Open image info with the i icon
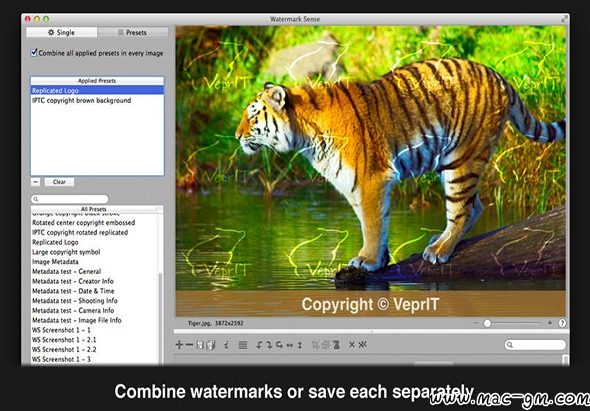This screenshot has width=590, height=411. 226,344
